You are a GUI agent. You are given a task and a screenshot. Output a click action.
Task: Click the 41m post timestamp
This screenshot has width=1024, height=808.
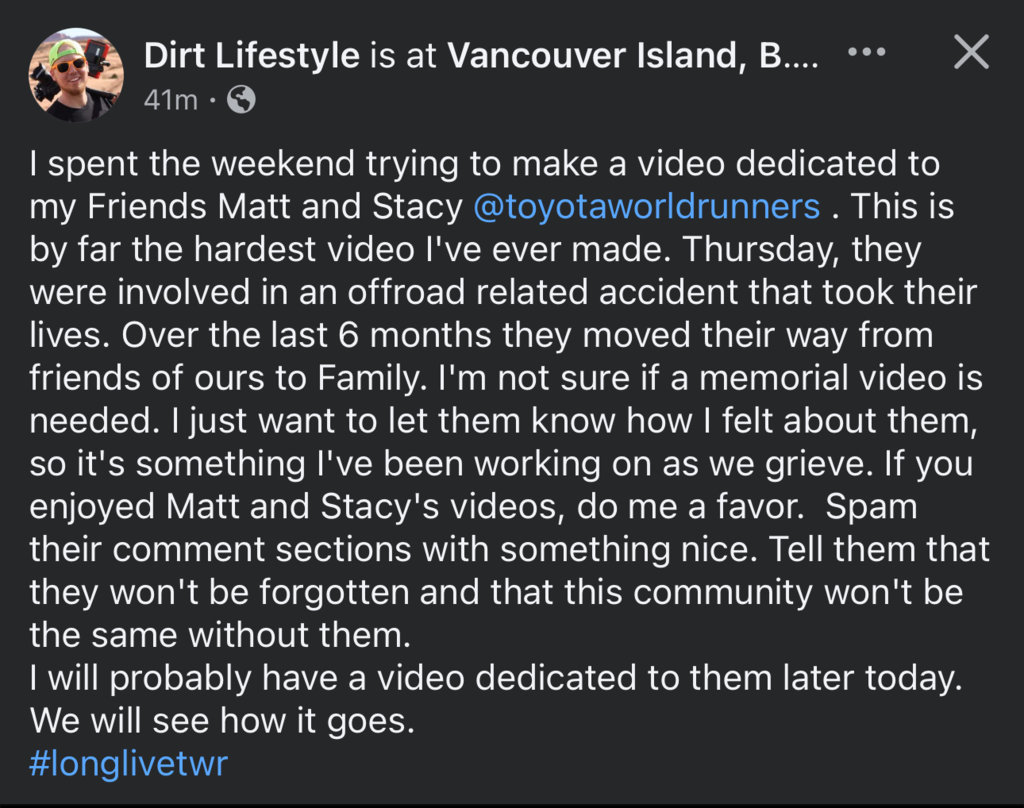170,100
